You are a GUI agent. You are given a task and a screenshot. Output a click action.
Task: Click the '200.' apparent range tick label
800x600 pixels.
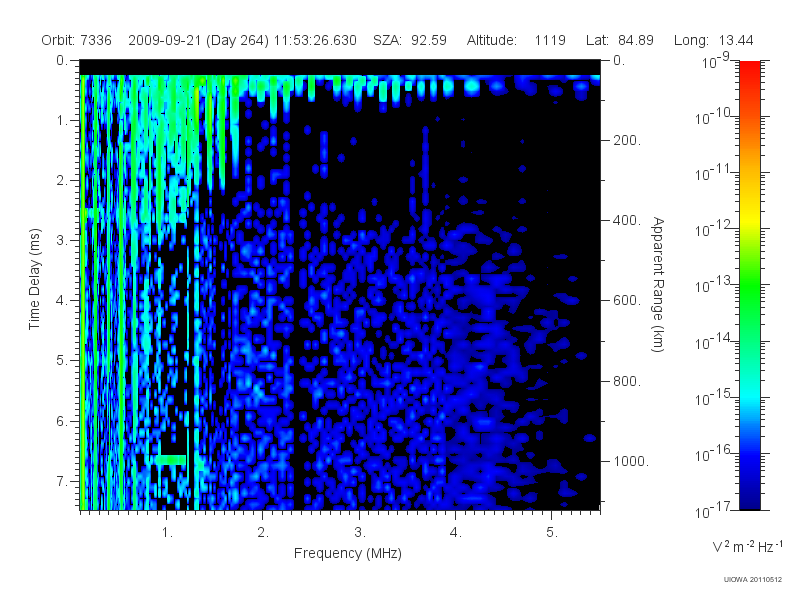tap(627, 140)
